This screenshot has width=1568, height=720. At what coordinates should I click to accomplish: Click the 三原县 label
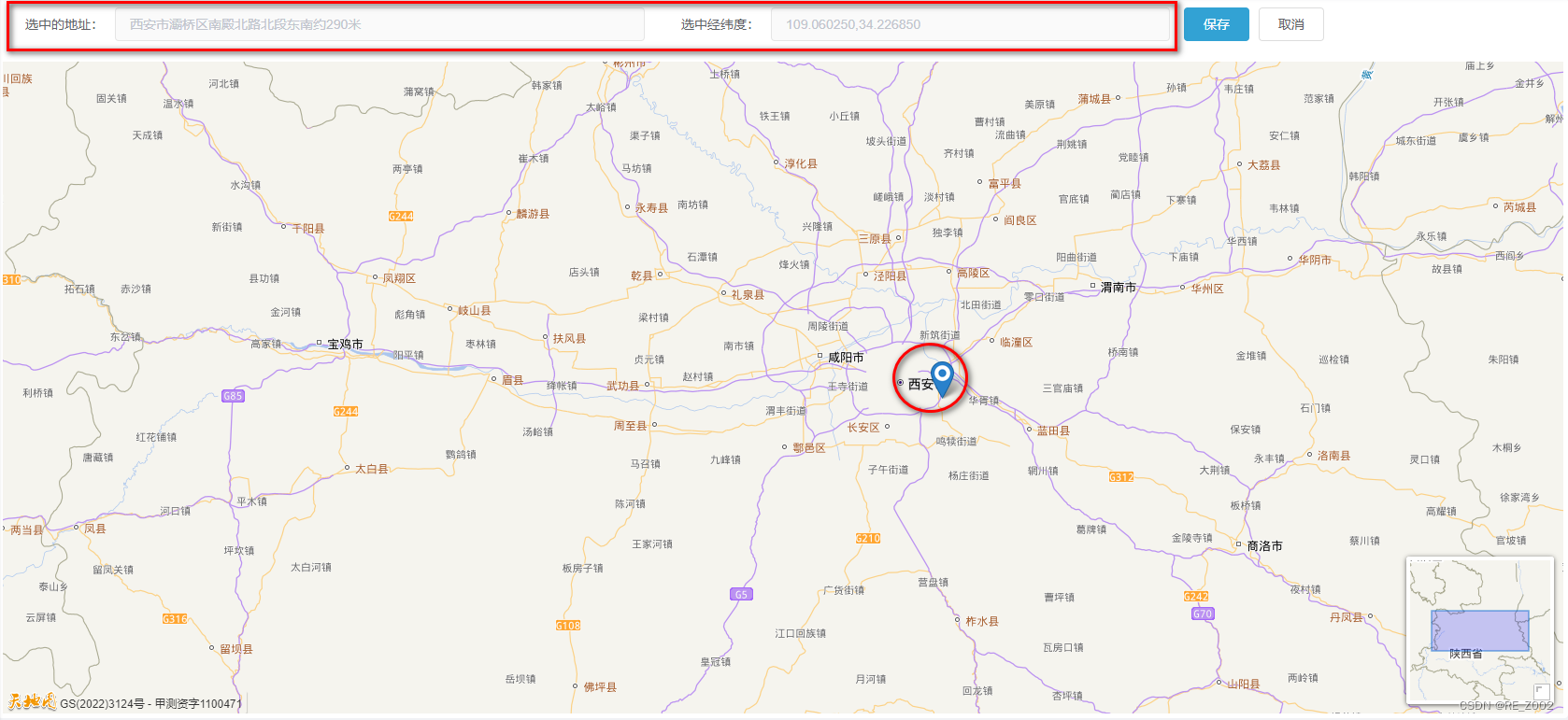pyautogui.click(x=875, y=239)
